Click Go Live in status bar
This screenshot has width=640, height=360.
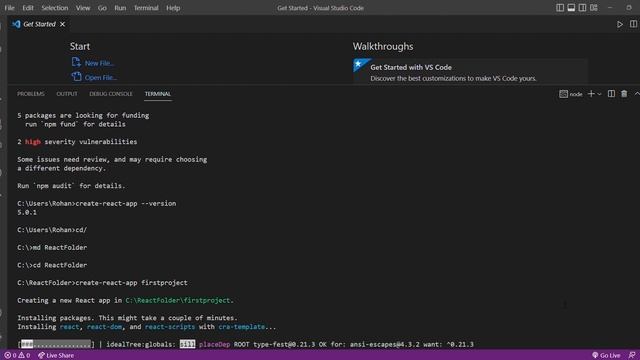coord(606,356)
